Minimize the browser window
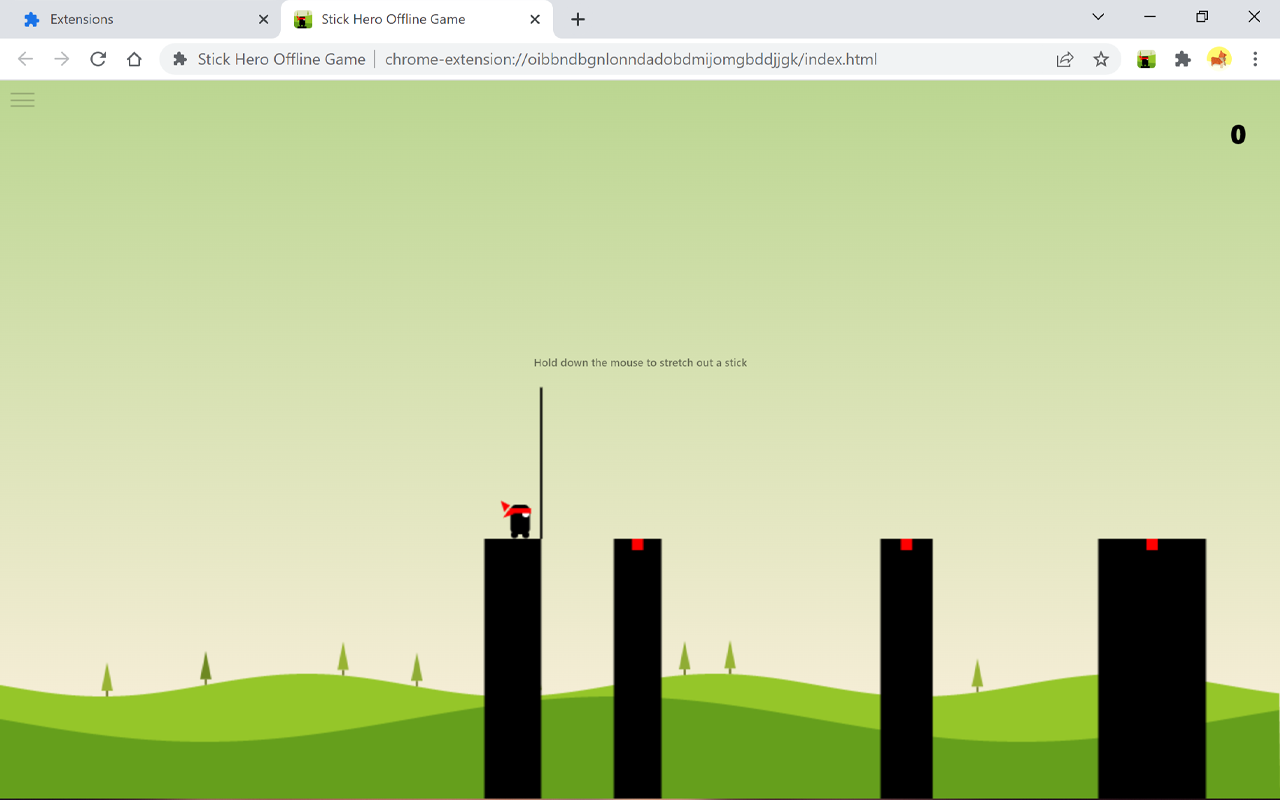The image size is (1280, 800). coord(1150,17)
